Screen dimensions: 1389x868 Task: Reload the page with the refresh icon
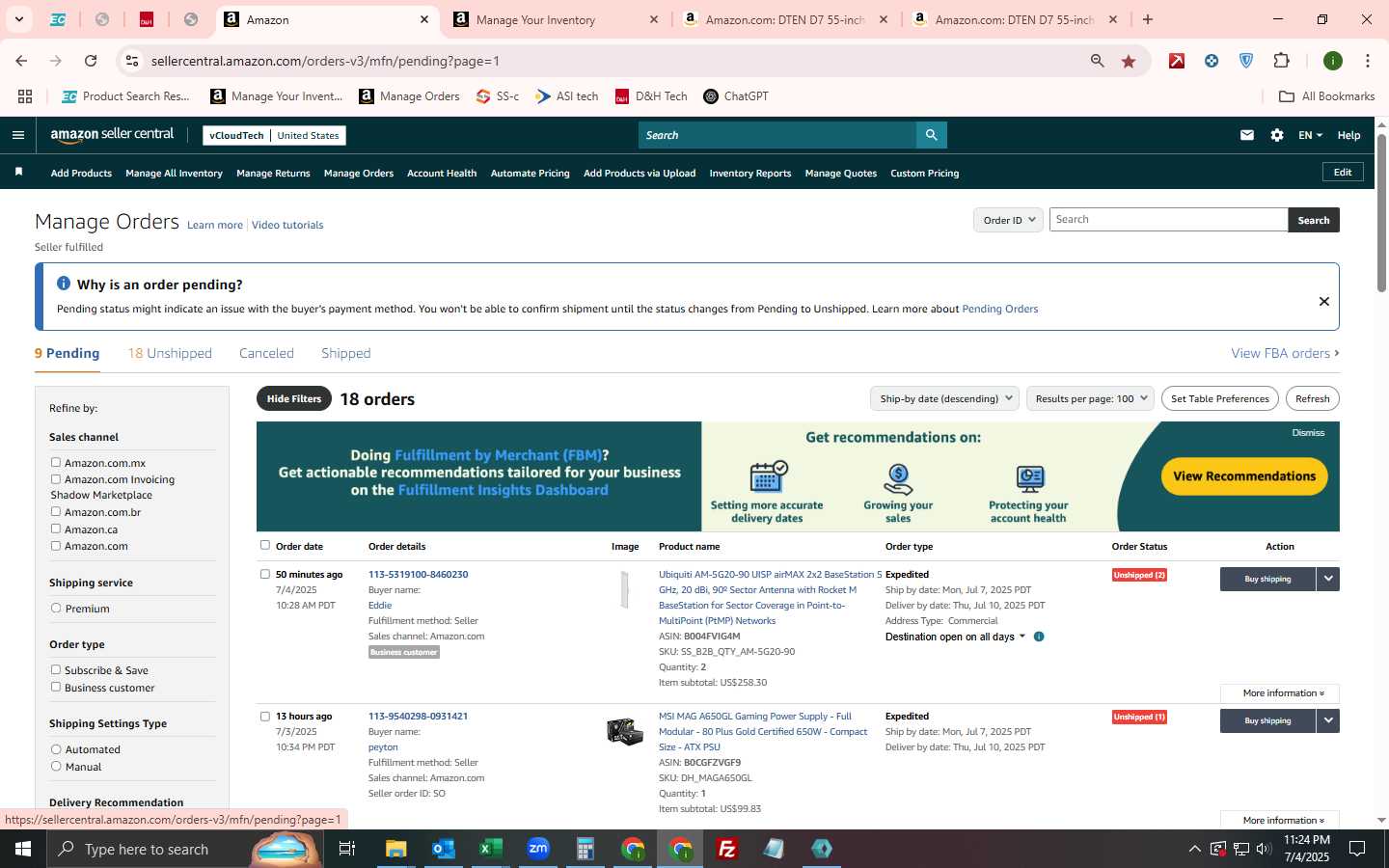click(x=91, y=61)
